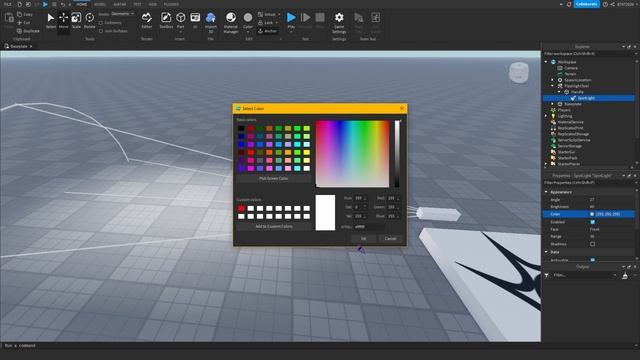
Task: Click the view orientation cube
Action: [x=519, y=72]
